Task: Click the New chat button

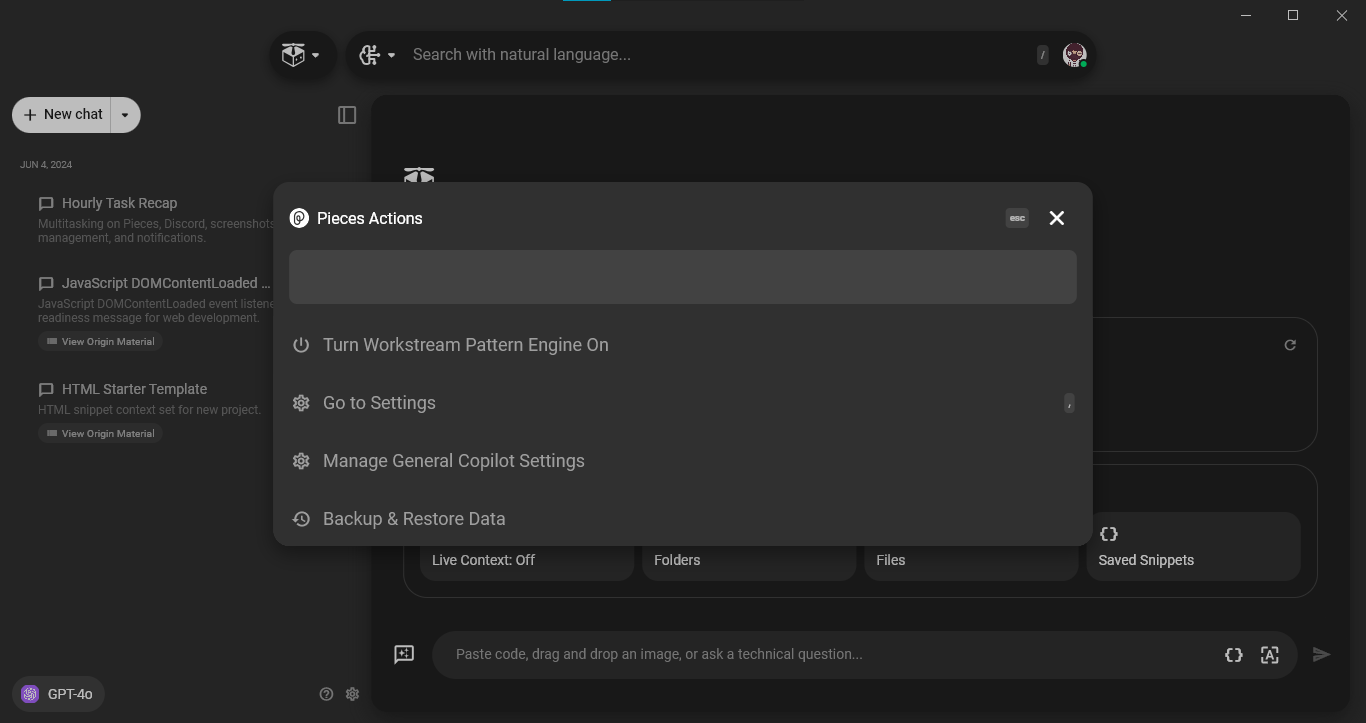Action: (60, 115)
